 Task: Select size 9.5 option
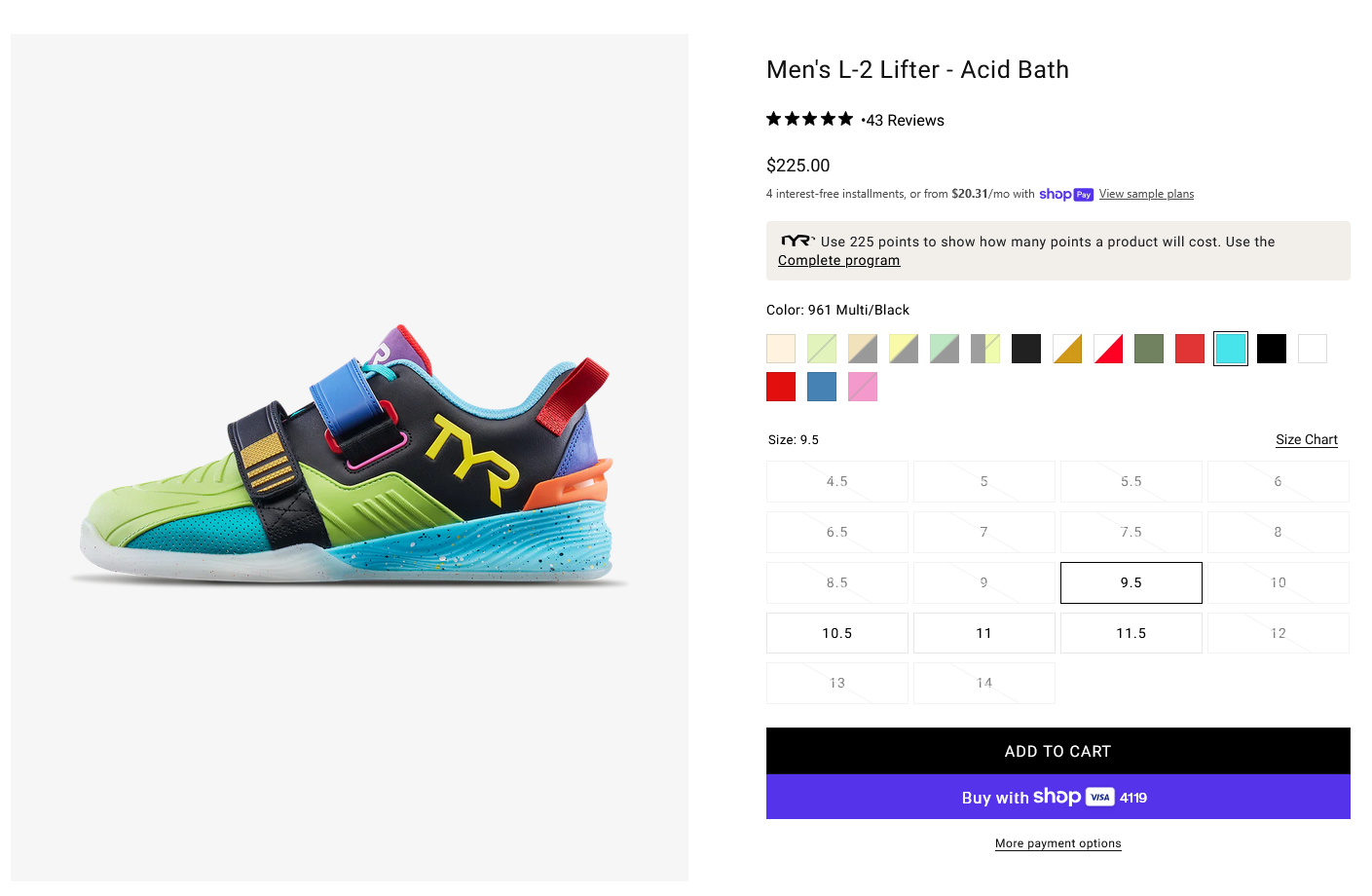(x=1131, y=582)
